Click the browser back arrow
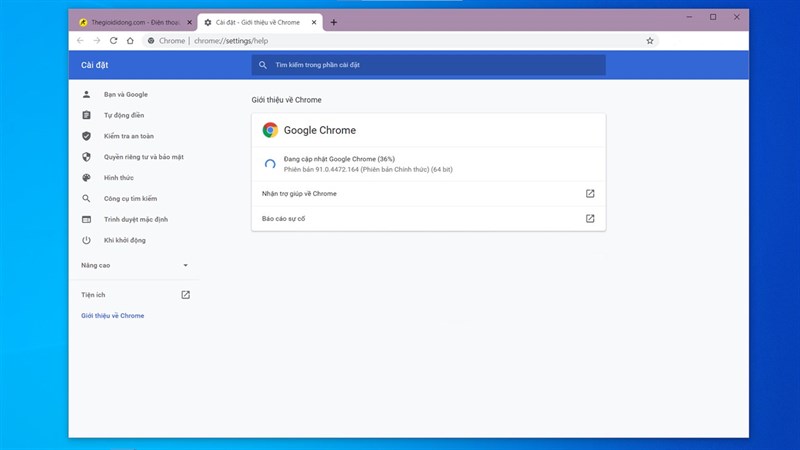 tap(80, 41)
